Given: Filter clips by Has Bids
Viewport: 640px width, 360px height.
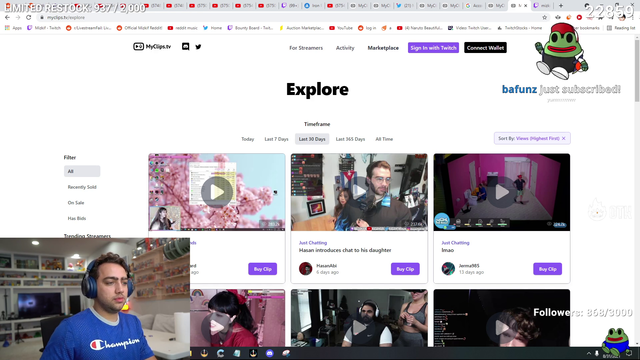Looking at the screenshot, I should coord(77,218).
